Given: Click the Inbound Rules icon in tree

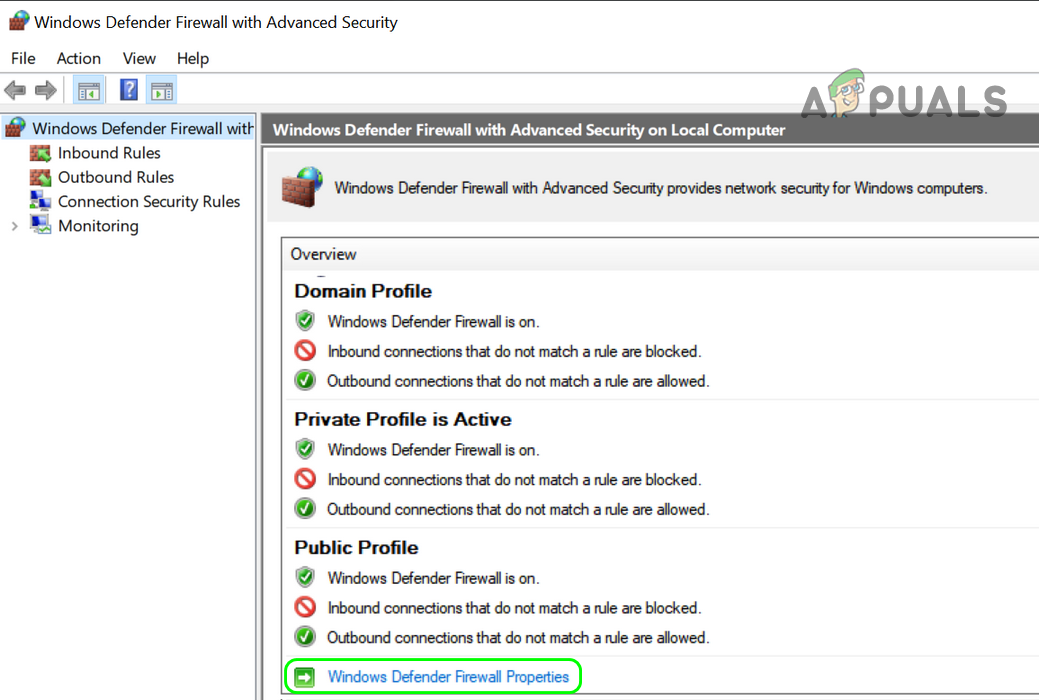Looking at the screenshot, I should (40, 153).
